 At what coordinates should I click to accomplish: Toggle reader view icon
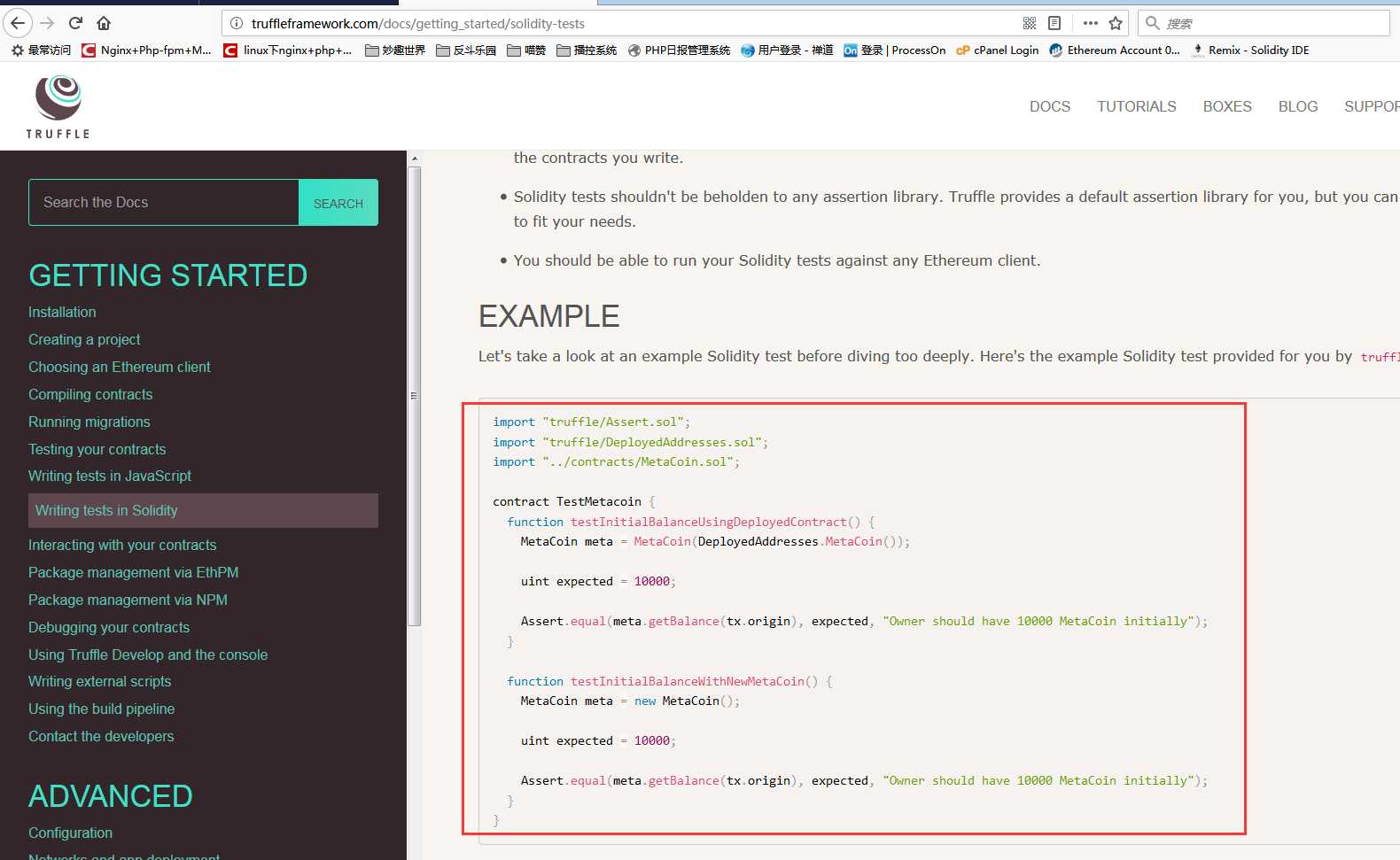coord(1054,23)
